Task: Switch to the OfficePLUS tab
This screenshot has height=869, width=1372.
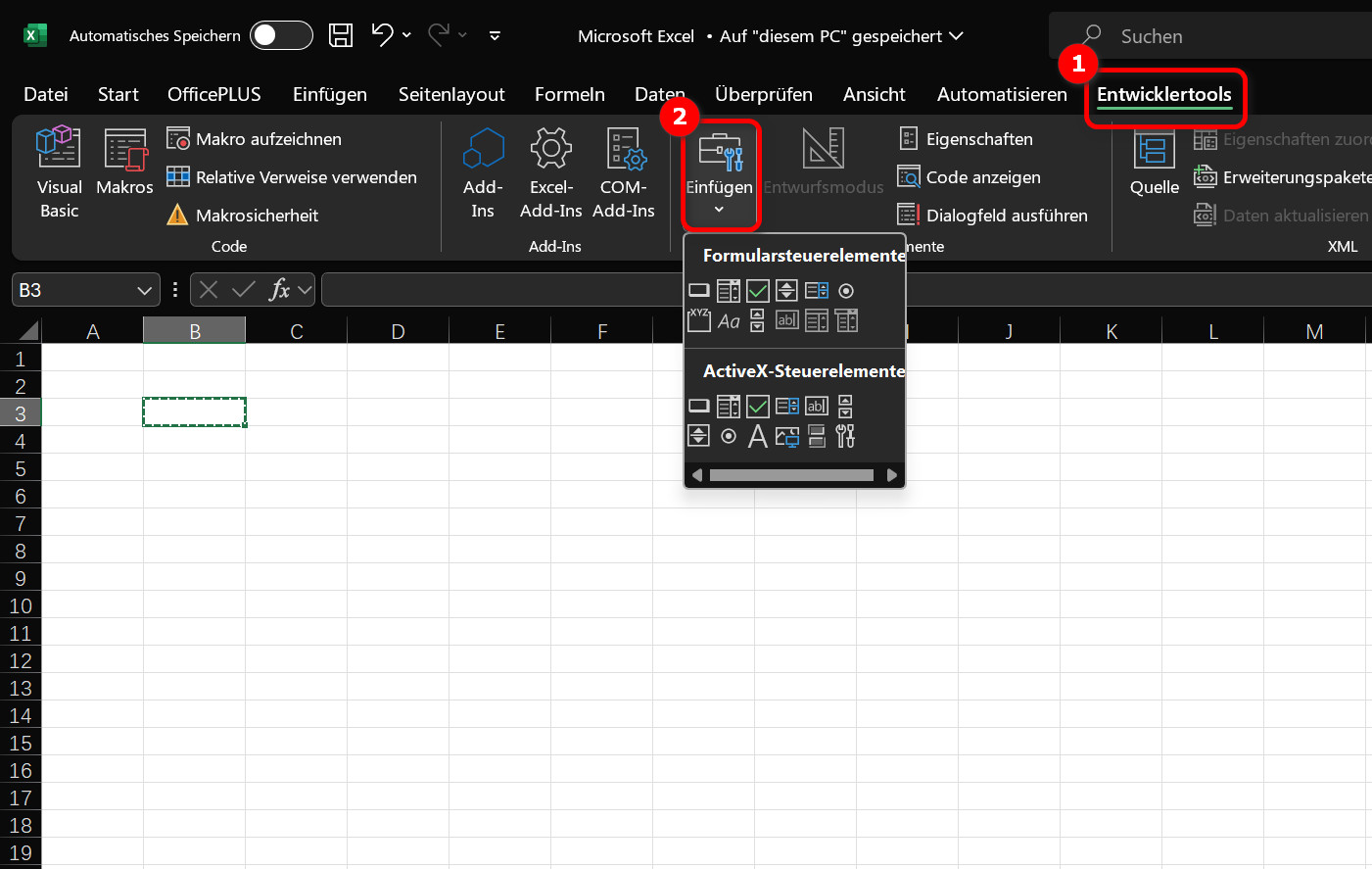Action: [x=213, y=94]
